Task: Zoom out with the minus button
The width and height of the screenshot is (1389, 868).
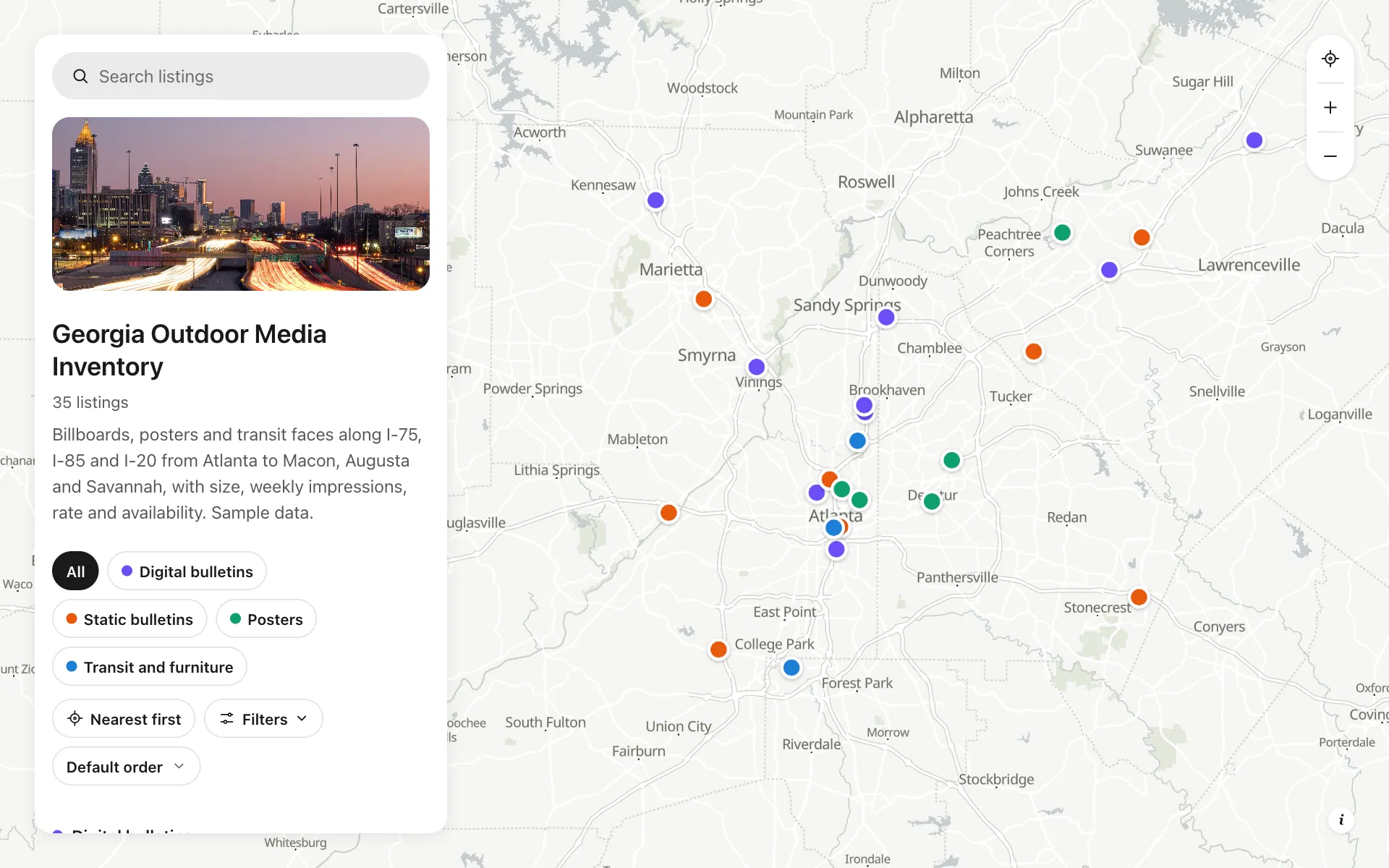Action: 1330,156
